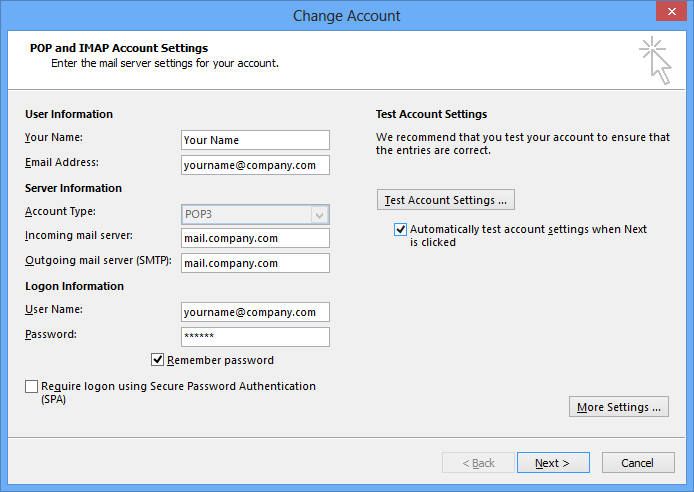Click the POP and IMAP Account Settings heading
The height and width of the screenshot is (492, 694).
pyautogui.click(x=119, y=48)
